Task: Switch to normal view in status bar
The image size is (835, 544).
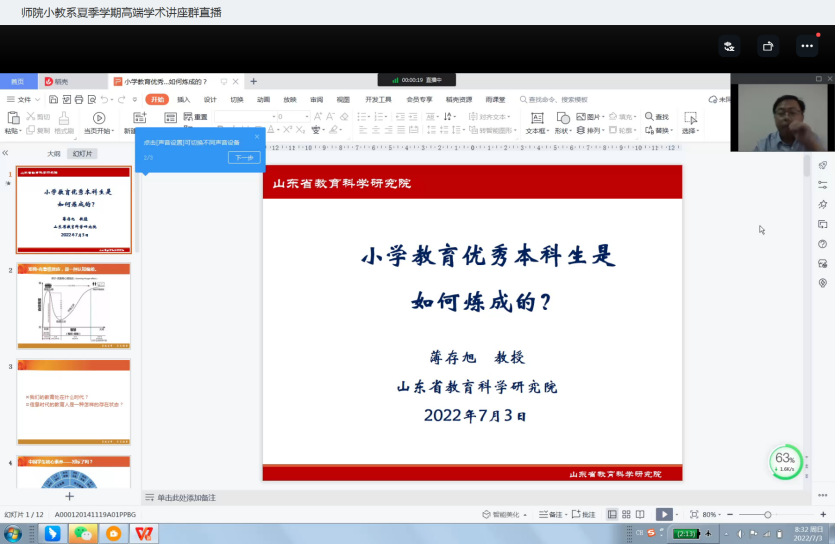Action: (612, 514)
